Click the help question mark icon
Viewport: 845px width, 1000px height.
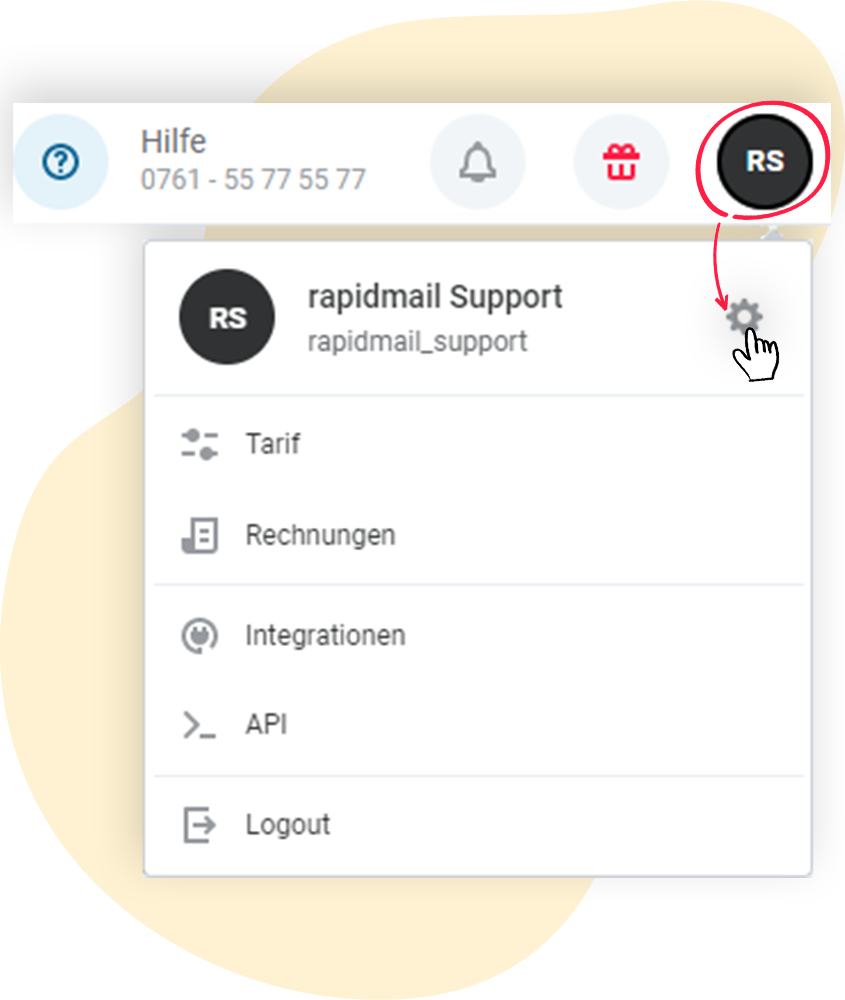(61, 162)
